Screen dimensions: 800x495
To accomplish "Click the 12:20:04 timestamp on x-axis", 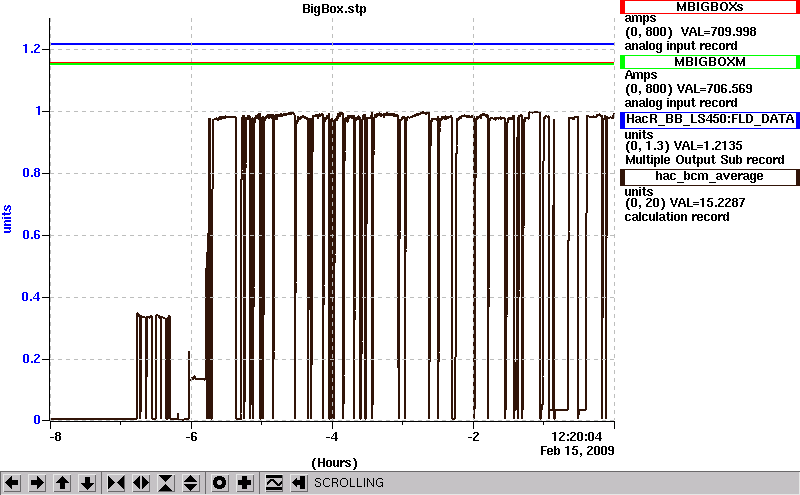I will [x=577, y=437].
